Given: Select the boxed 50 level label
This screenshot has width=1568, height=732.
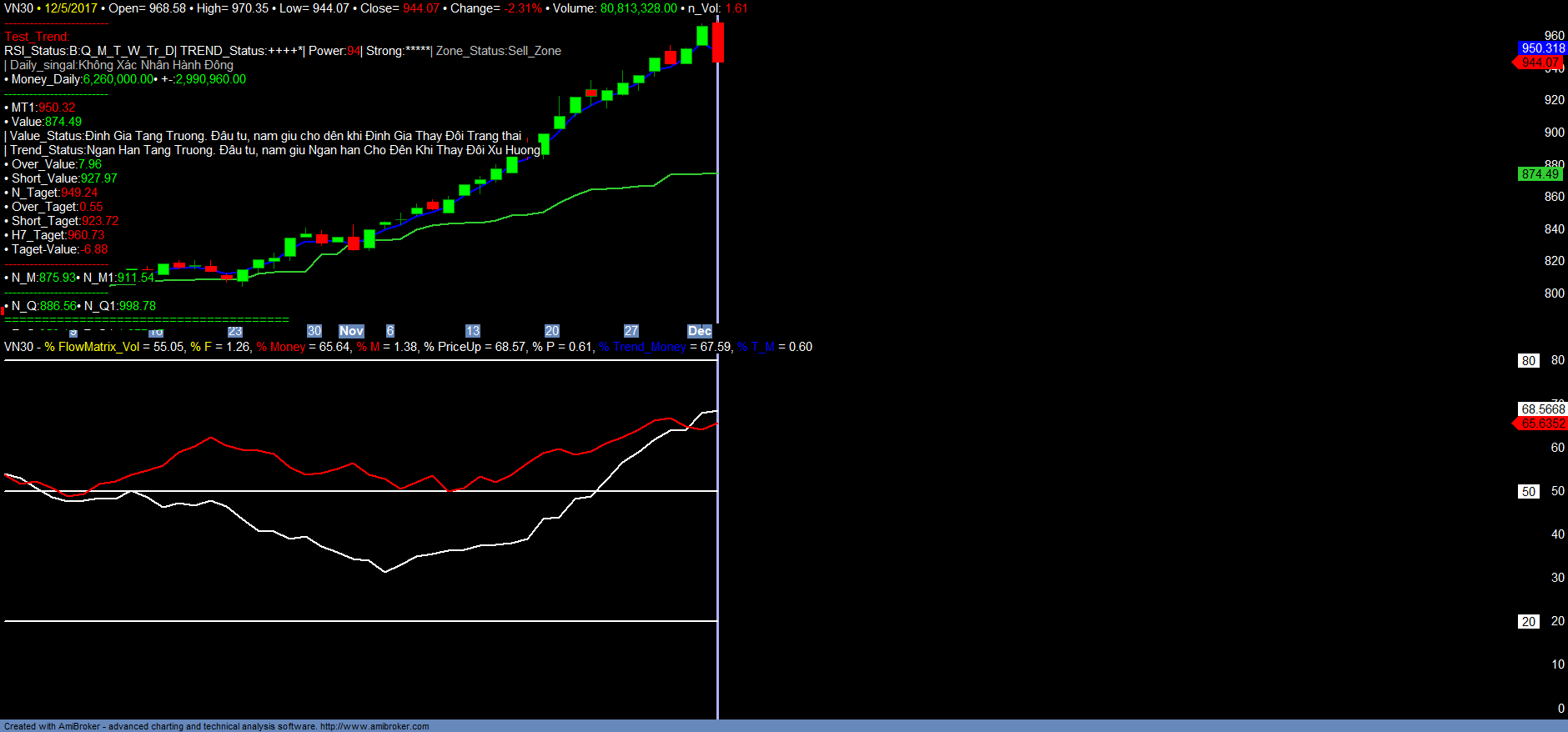Looking at the screenshot, I should point(1528,492).
